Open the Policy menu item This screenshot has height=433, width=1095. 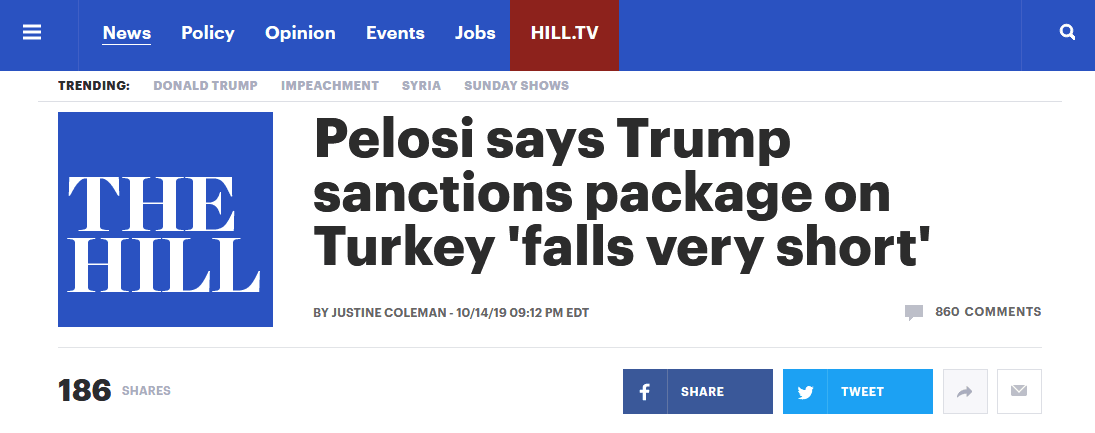[x=208, y=33]
